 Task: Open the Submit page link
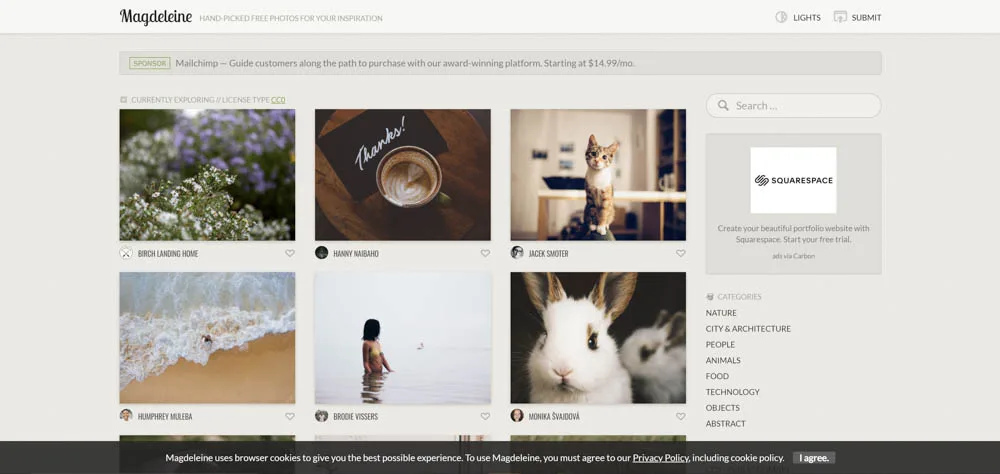pos(866,18)
